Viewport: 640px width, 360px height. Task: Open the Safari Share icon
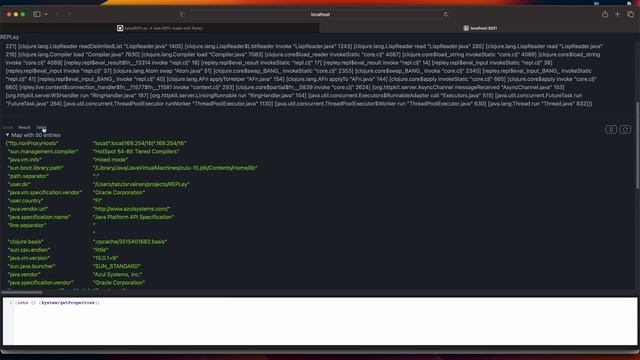(x=605, y=14)
